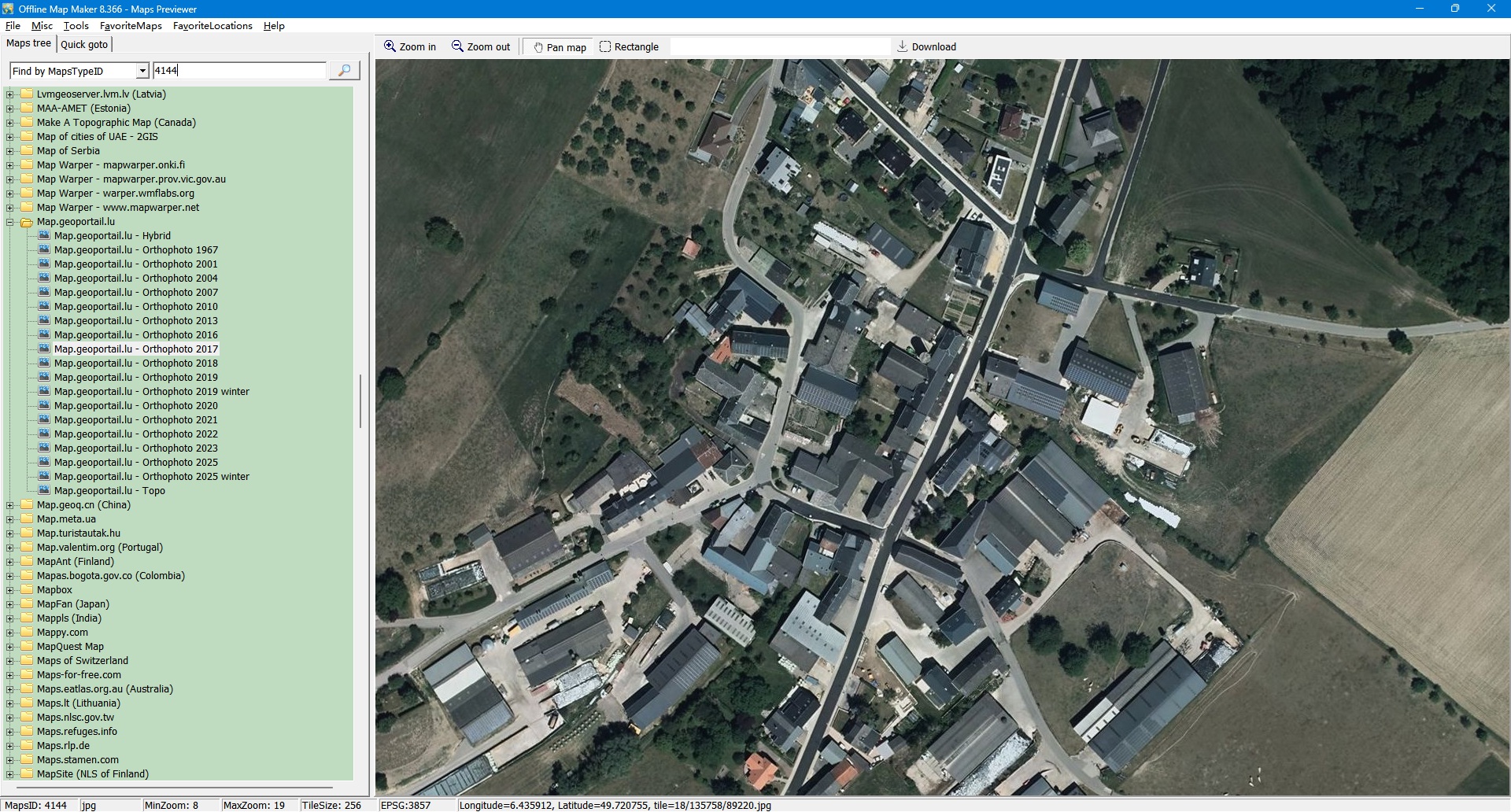This screenshot has height=812, width=1511.
Task: Open the Tools menu
Action: pyautogui.click(x=76, y=26)
